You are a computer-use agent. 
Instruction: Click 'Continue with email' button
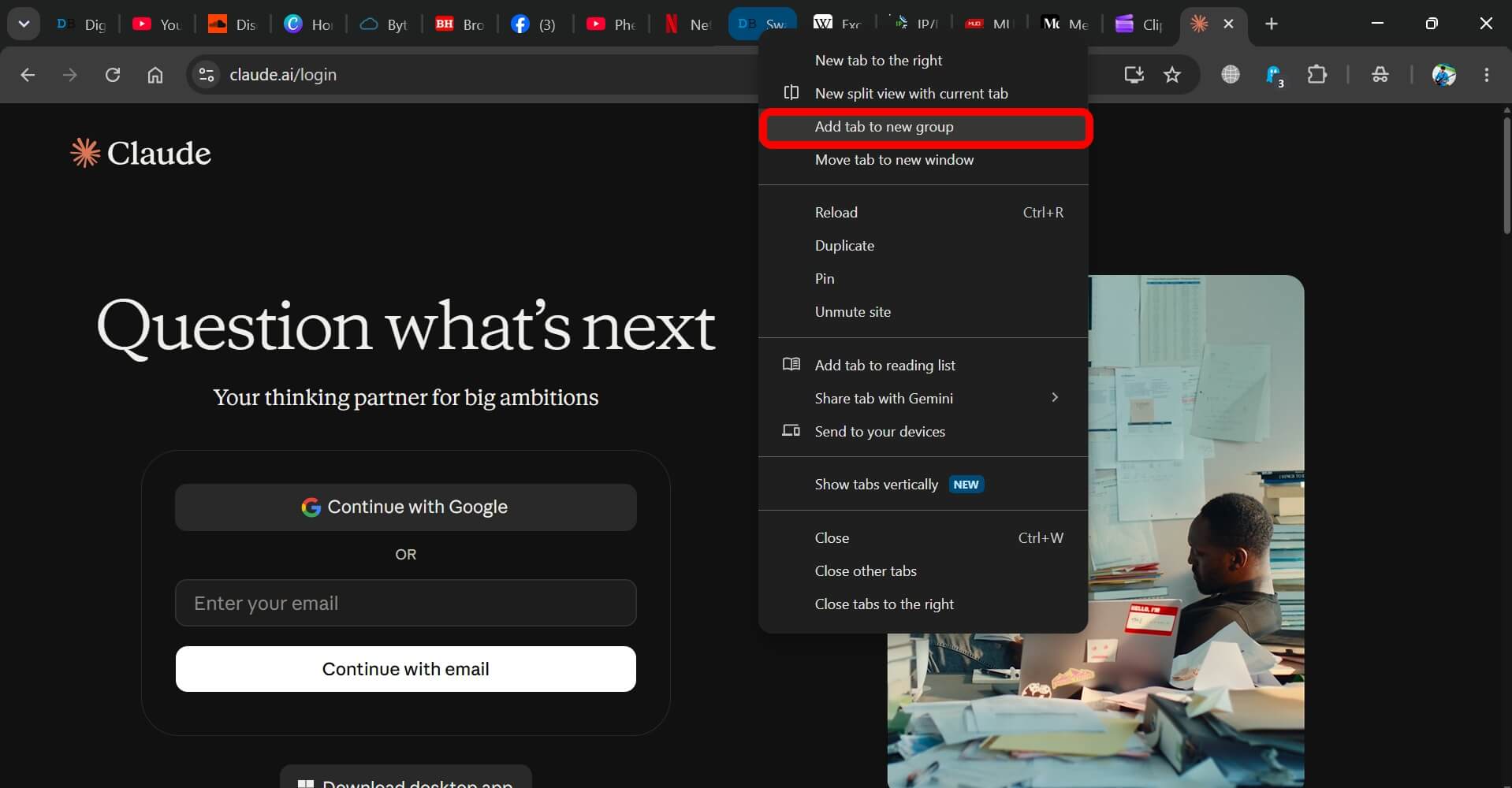tap(405, 669)
